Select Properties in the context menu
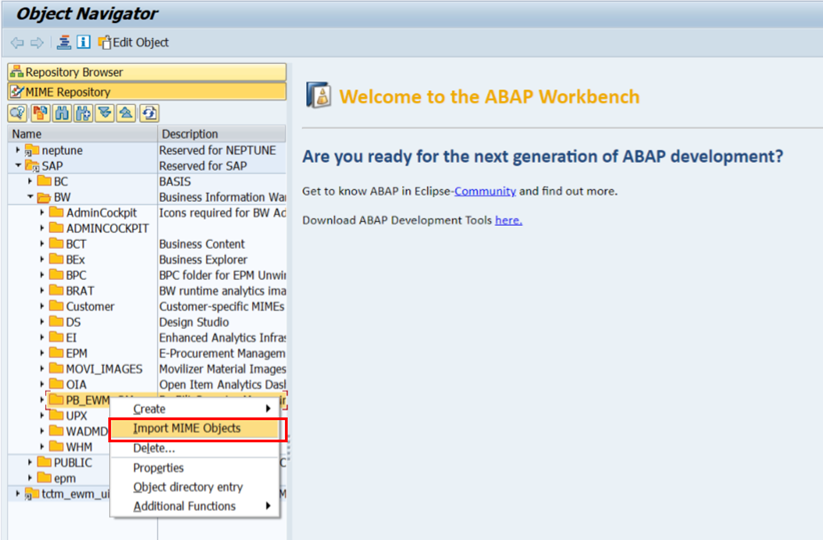The image size is (823, 540). click(158, 468)
